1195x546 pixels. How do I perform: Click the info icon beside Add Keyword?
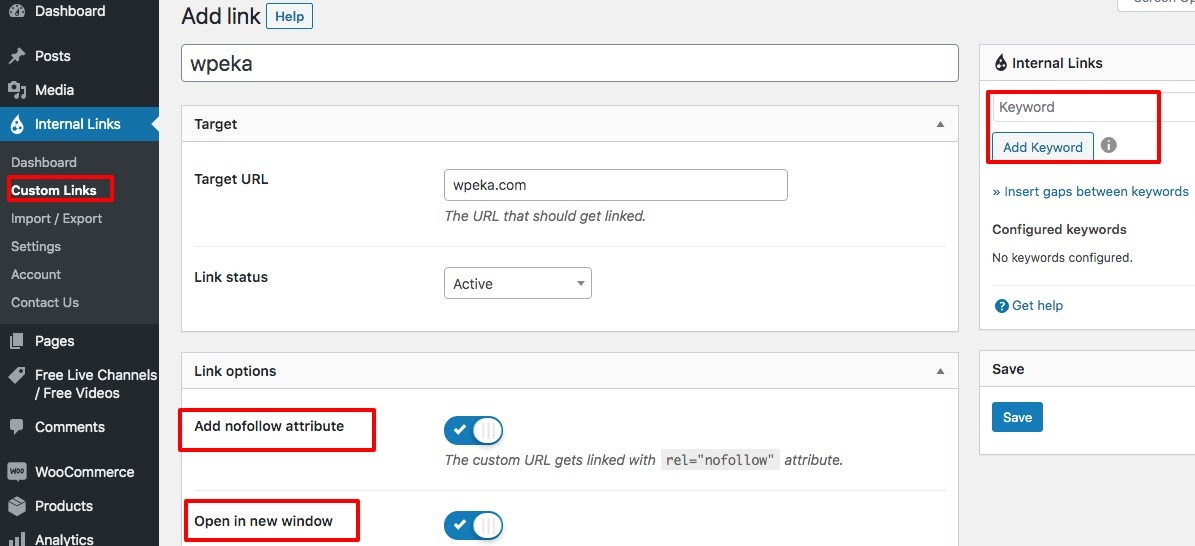pyautogui.click(x=1109, y=145)
